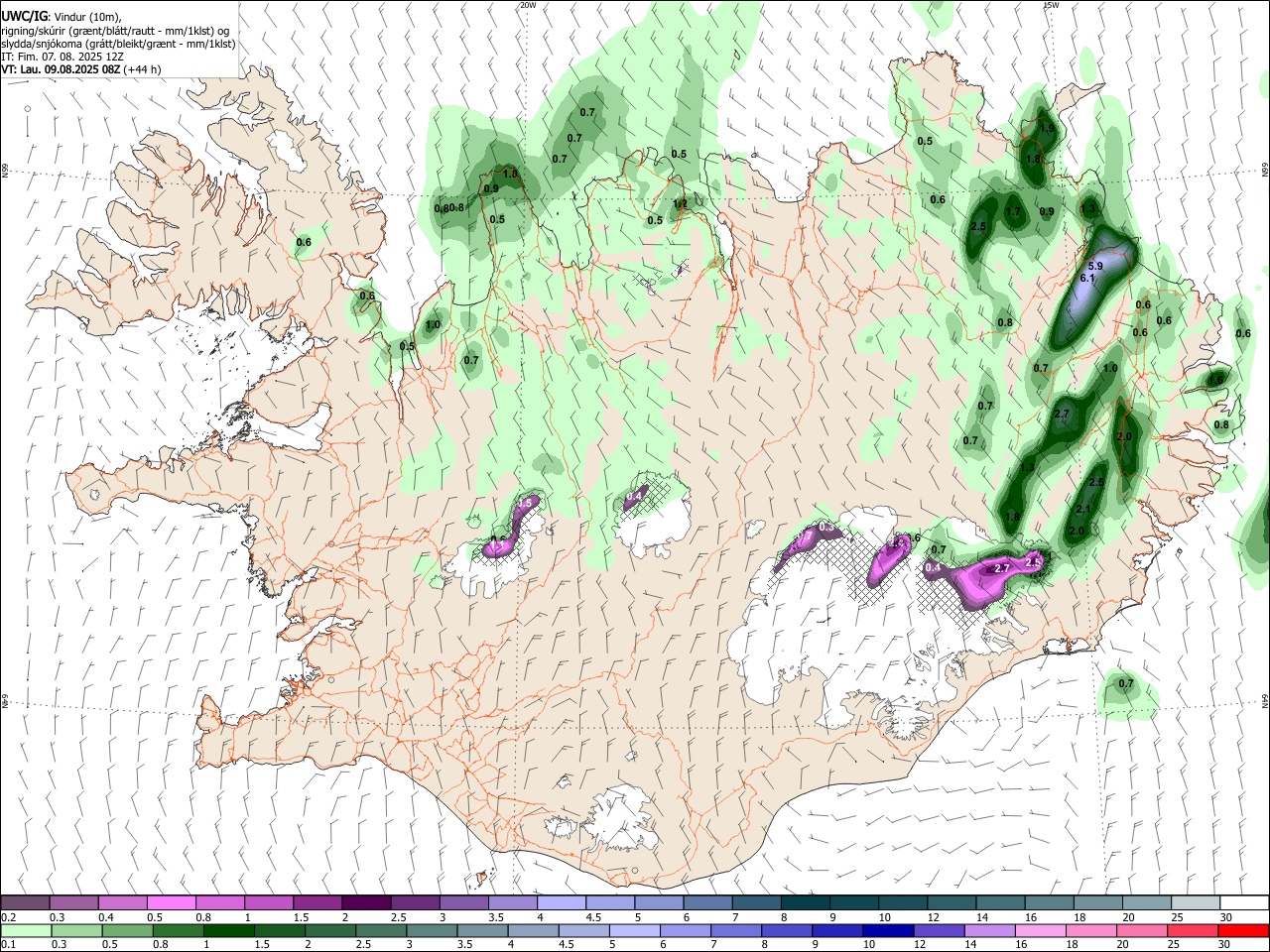The width and height of the screenshot is (1270, 952).
Task: Click the snow scale swatch between 1.5 and 2
Action: [x=317, y=902]
